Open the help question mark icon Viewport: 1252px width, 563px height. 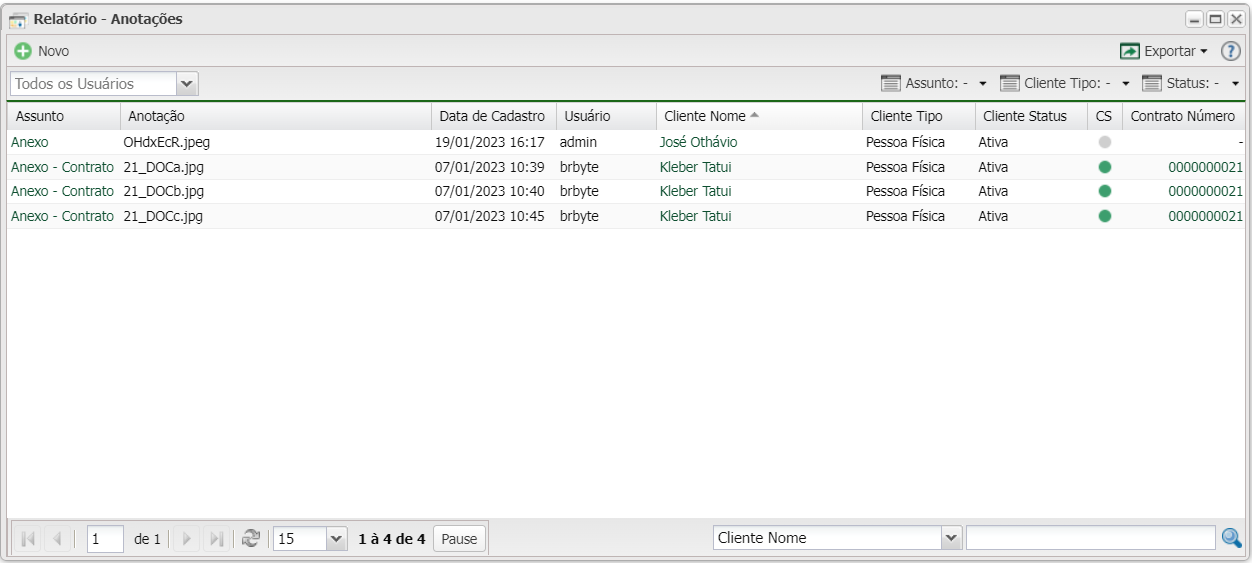tap(1231, 51)
